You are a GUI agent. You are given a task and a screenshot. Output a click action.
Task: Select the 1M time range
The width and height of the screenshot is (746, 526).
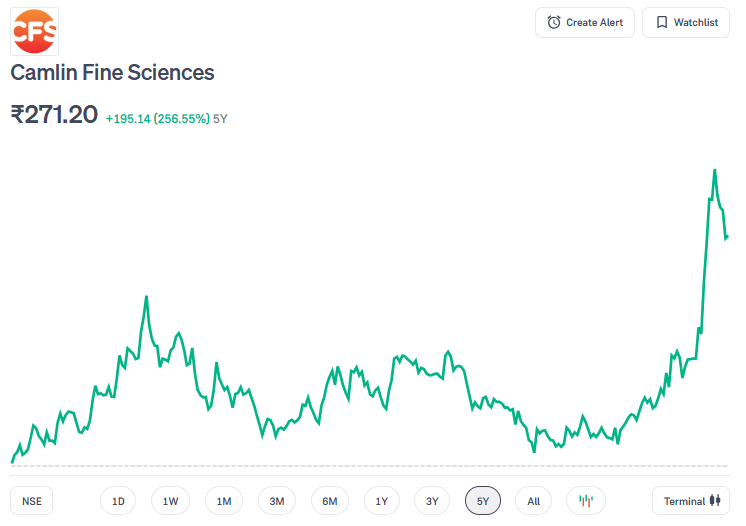224,501
